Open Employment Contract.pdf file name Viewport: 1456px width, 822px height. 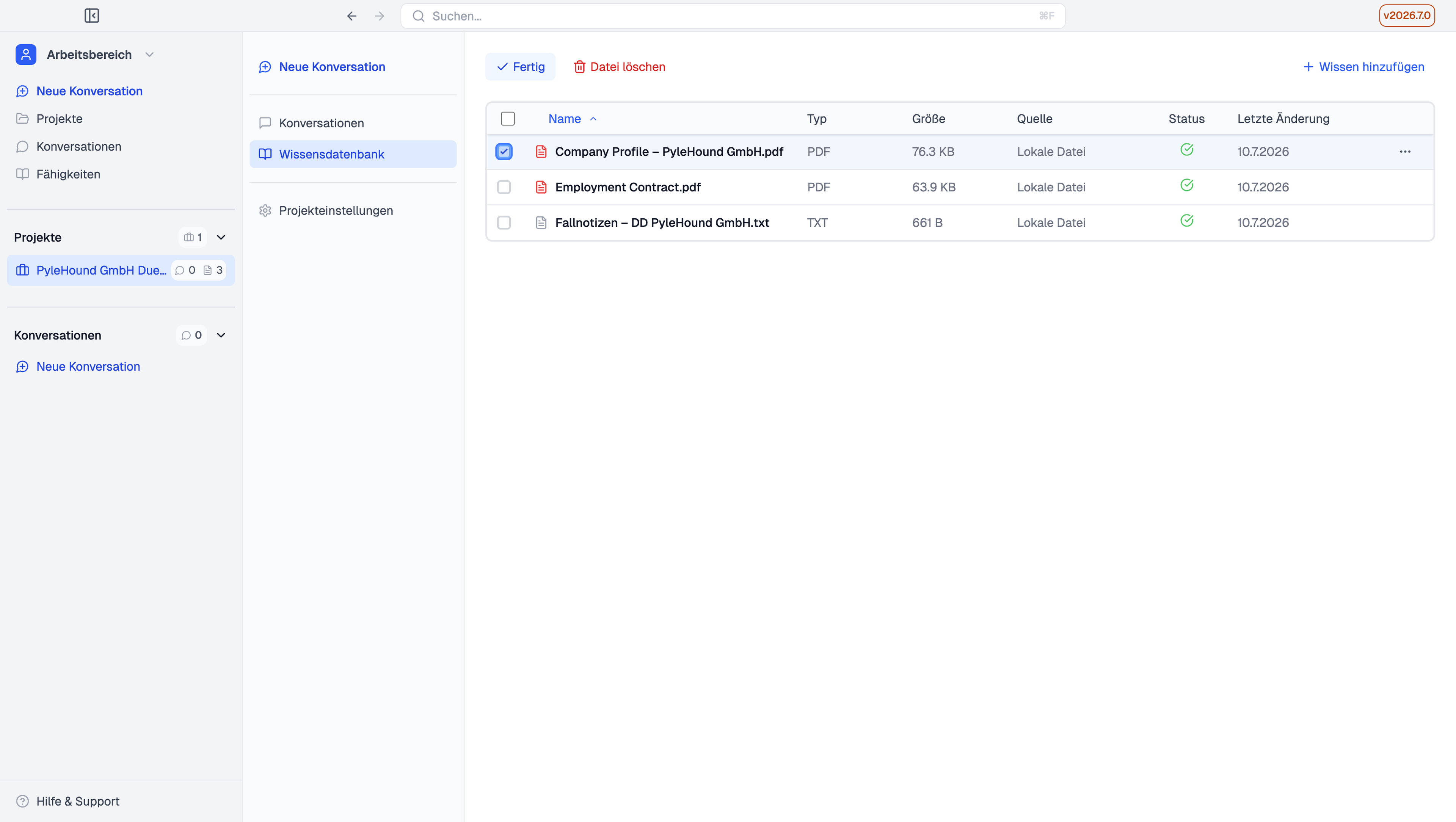[x=628, y=187]
